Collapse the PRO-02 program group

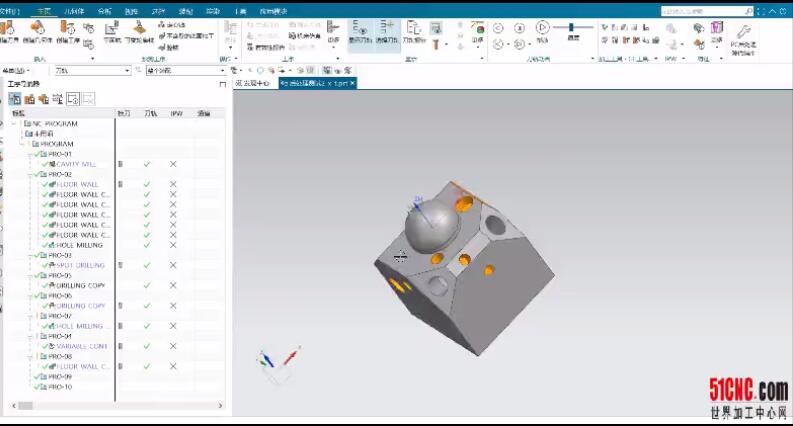pos(30,174)
